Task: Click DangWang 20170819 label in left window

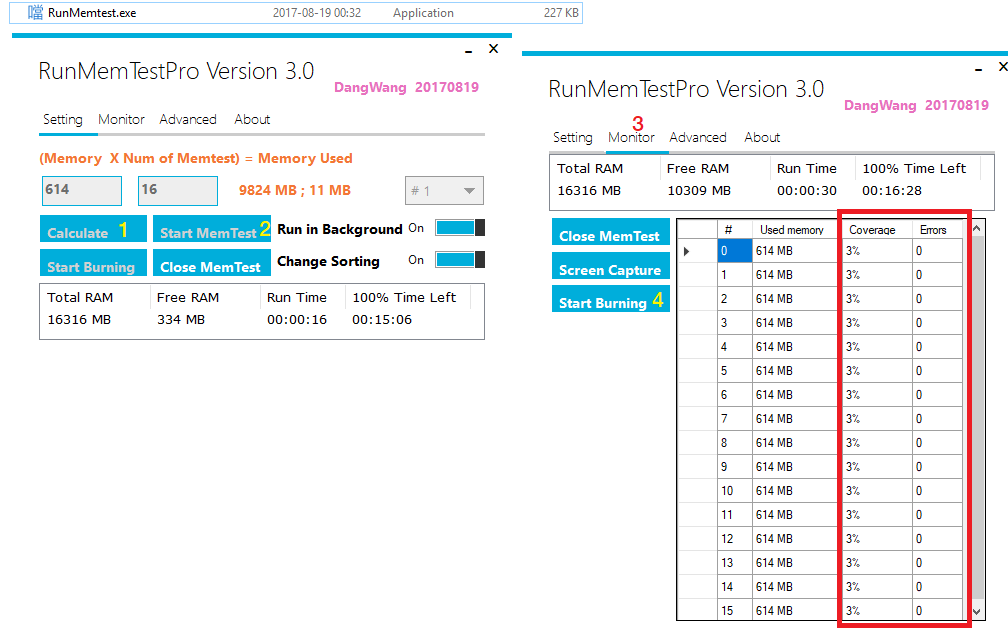Action: (x=406, y=87)
